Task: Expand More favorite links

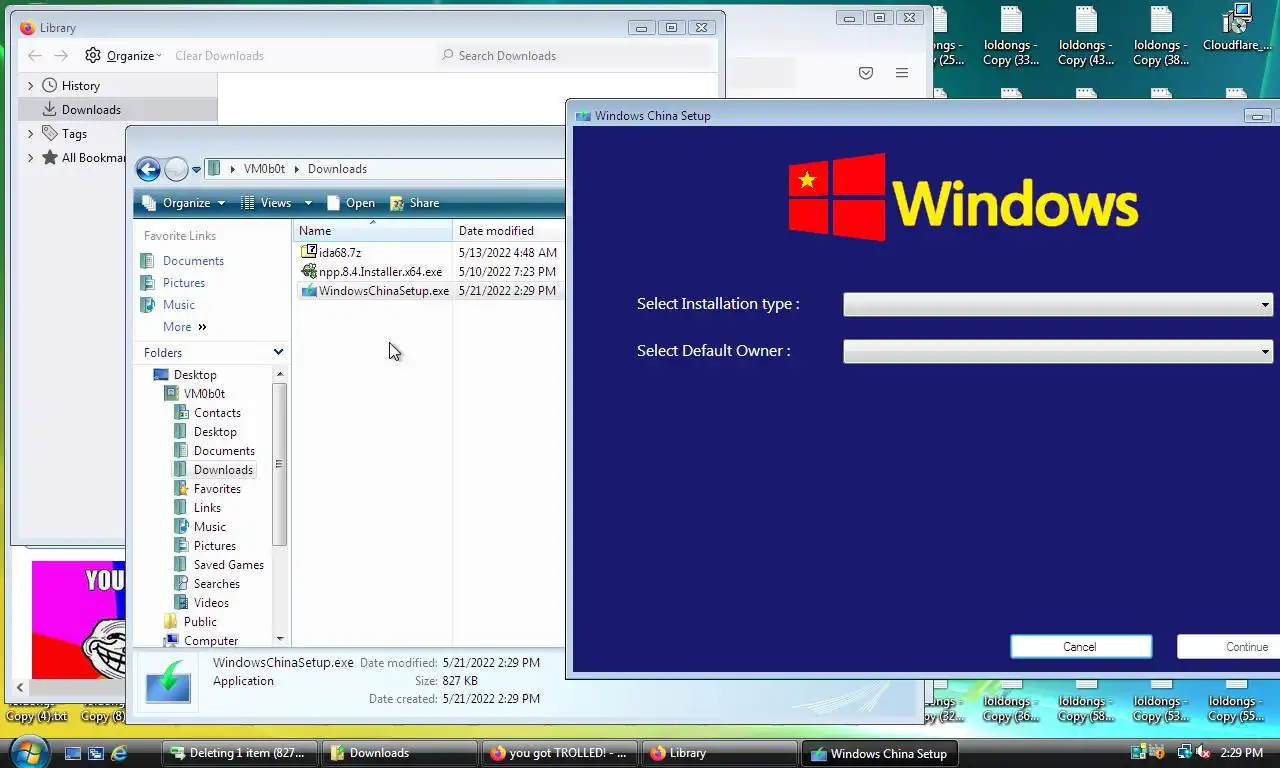Action: [x=185, y=327]
